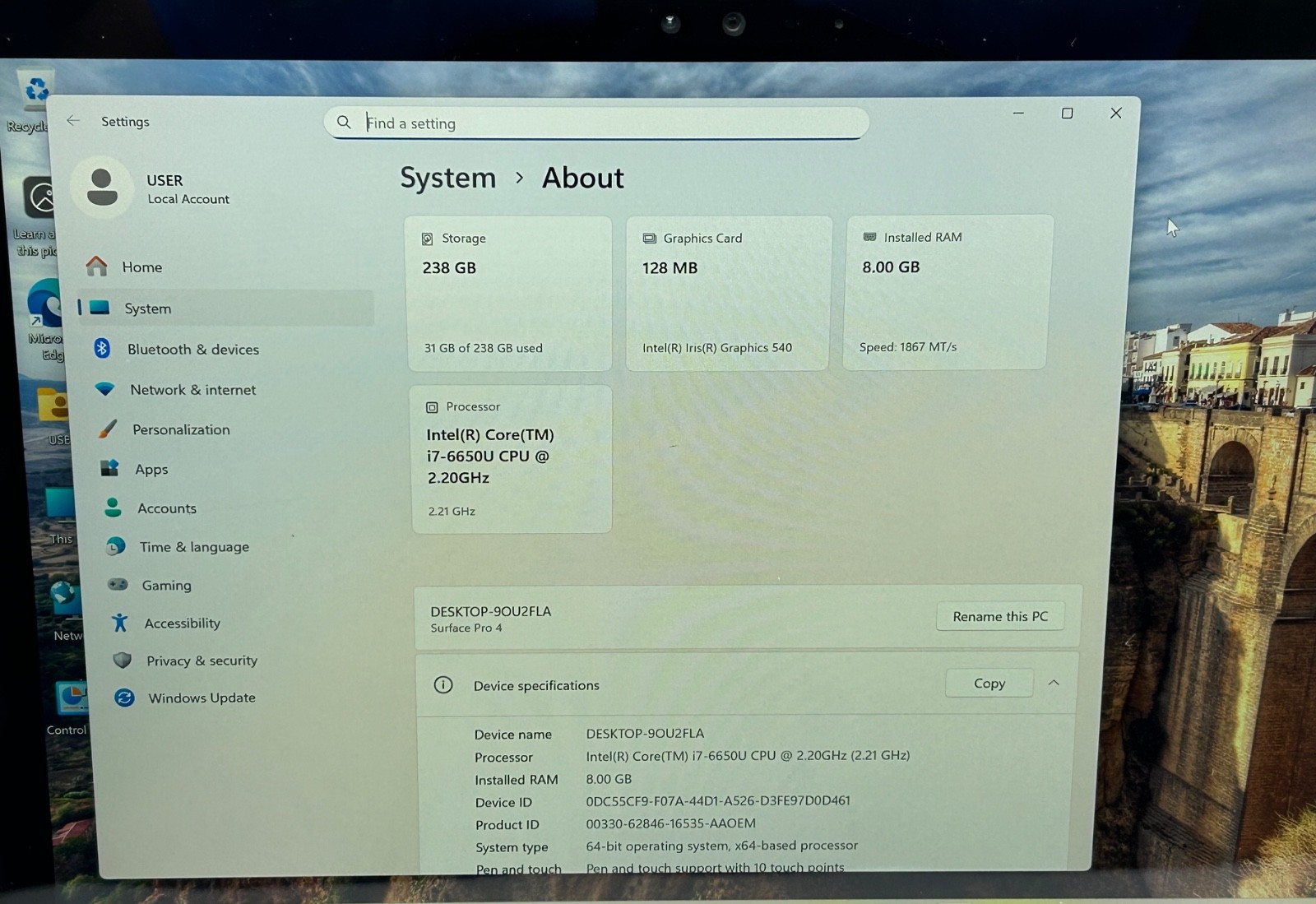Click the Home house icon
The width and height of the screenshot is (1316, 904).
[97, 266]
